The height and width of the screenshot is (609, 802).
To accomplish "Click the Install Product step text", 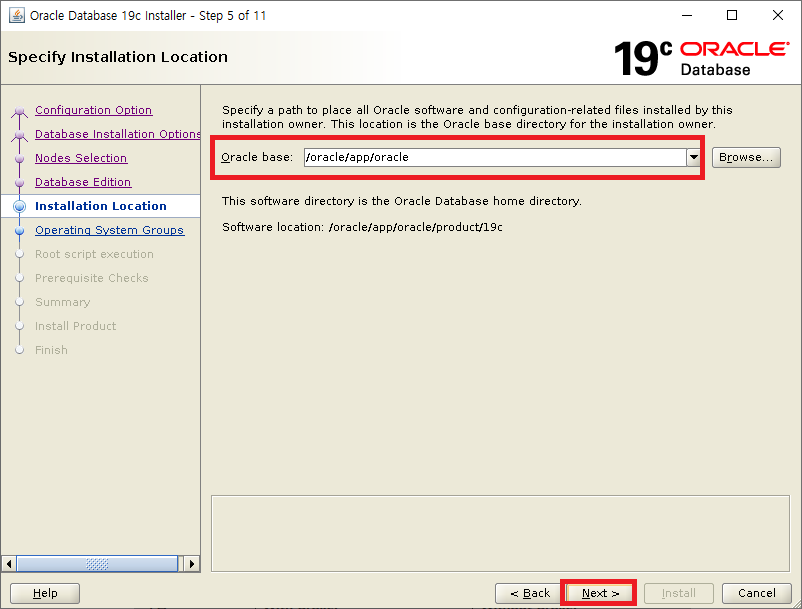I will click(x=75, y=326).
